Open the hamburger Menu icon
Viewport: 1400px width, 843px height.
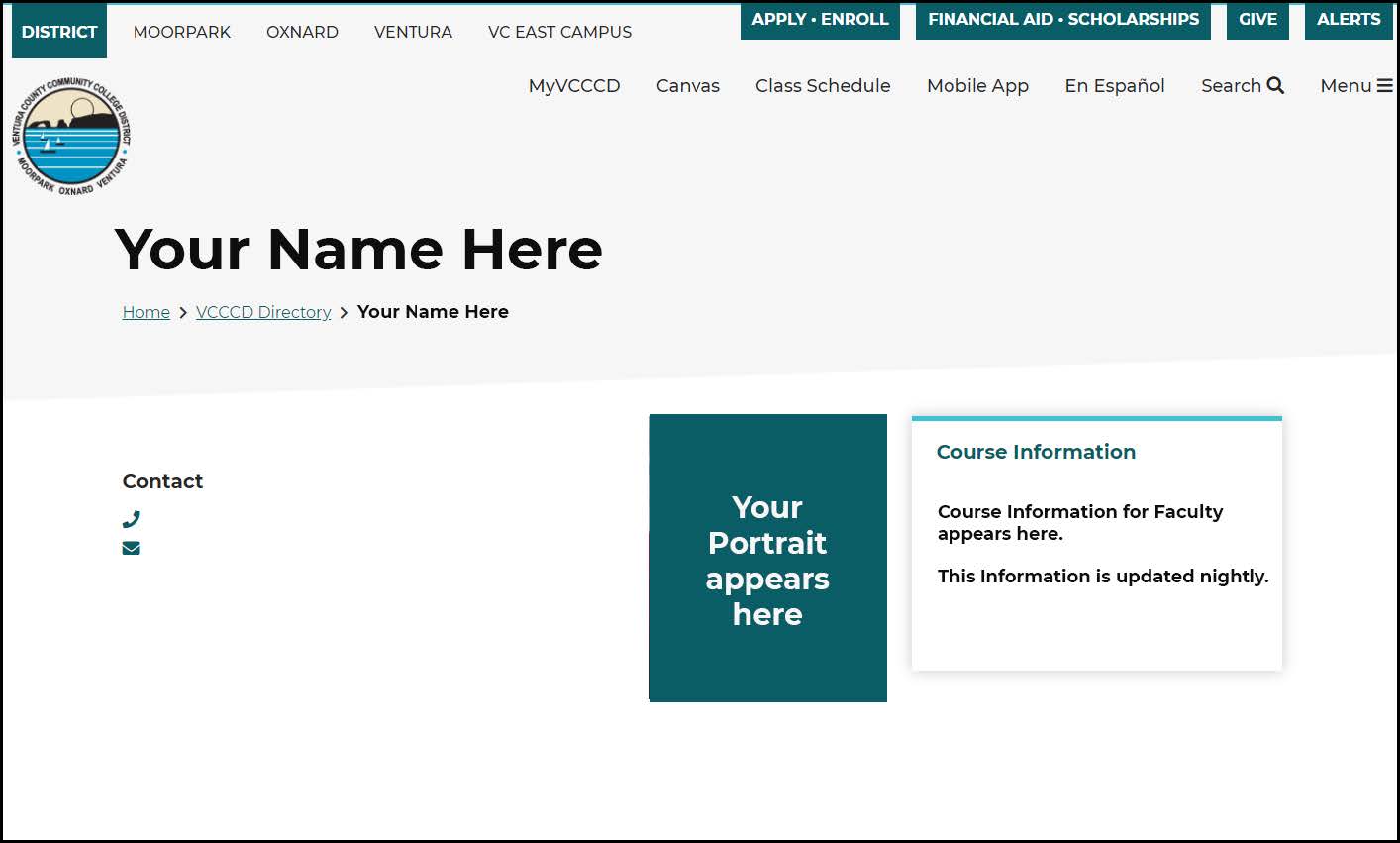(x=1388, y=85)
